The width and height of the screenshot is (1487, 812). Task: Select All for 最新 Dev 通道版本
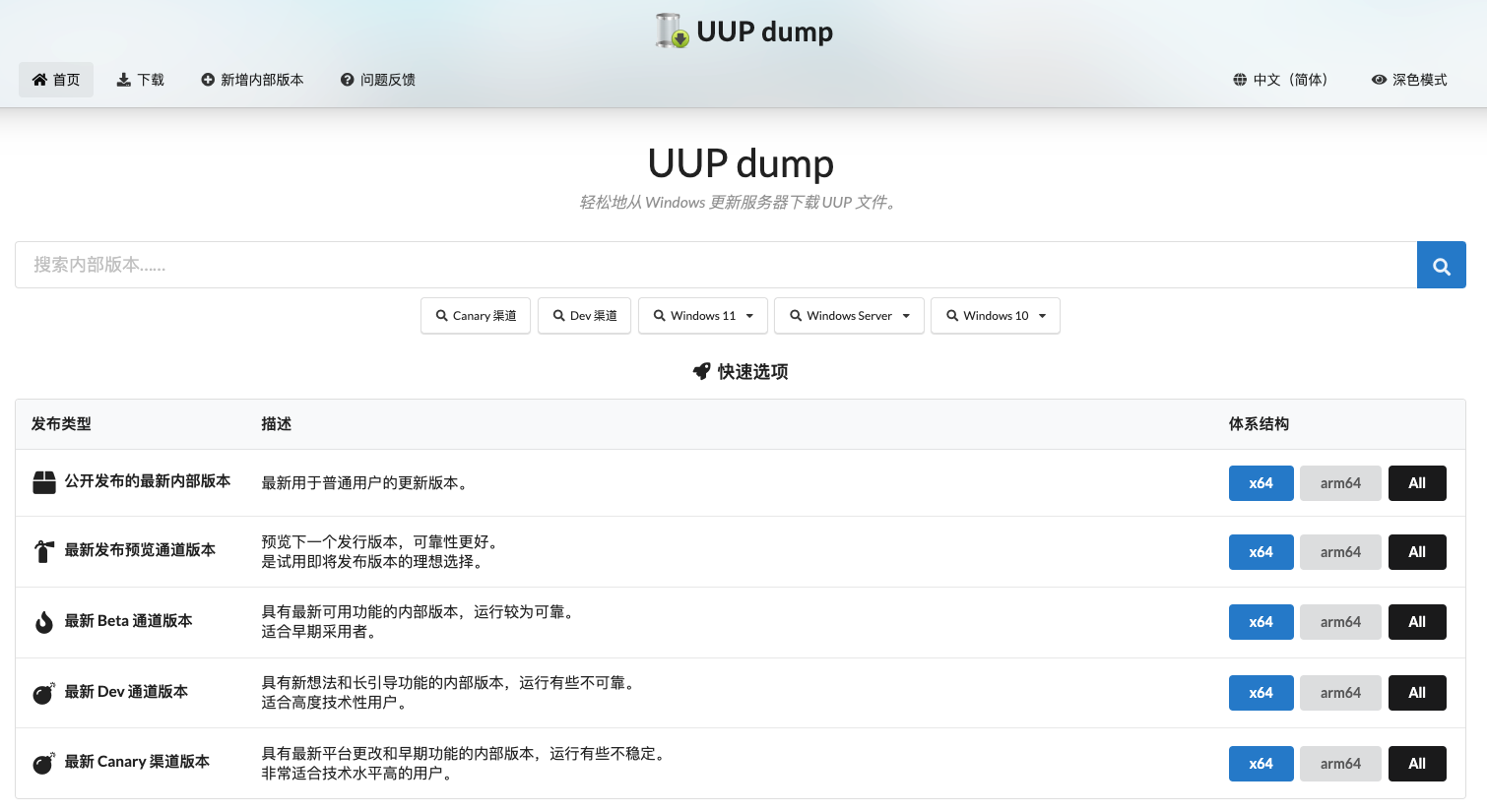click(1417, 693)
